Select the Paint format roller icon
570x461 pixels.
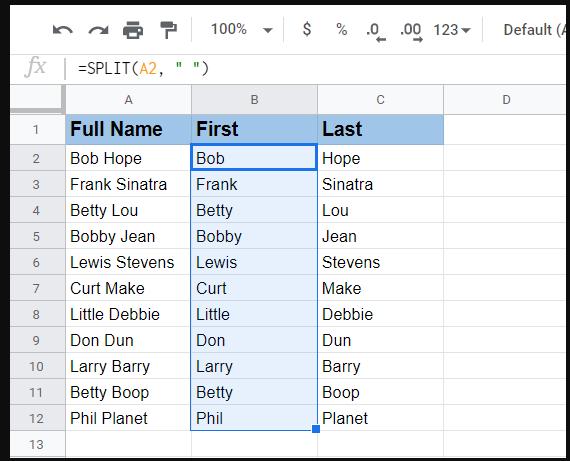[168, 30]
